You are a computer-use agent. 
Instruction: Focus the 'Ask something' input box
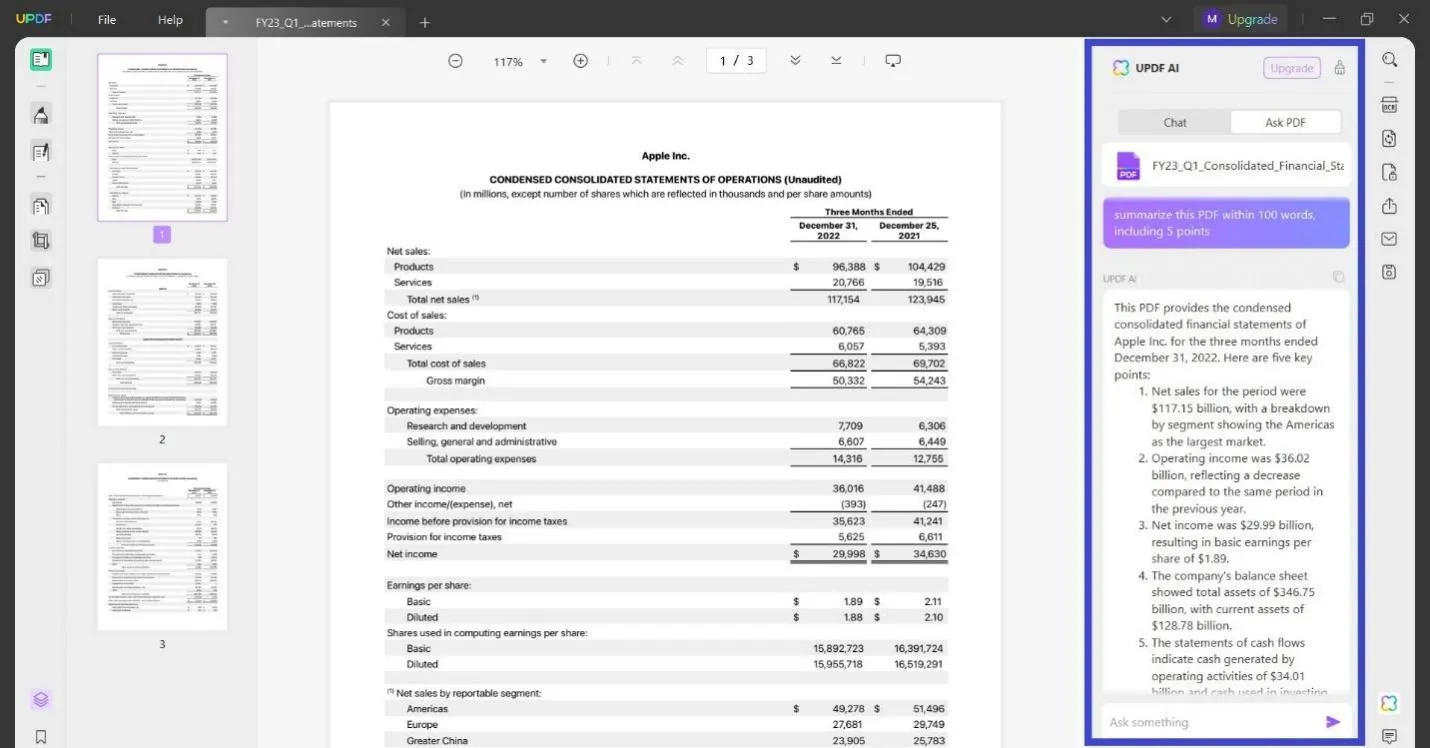(1210, 722)
